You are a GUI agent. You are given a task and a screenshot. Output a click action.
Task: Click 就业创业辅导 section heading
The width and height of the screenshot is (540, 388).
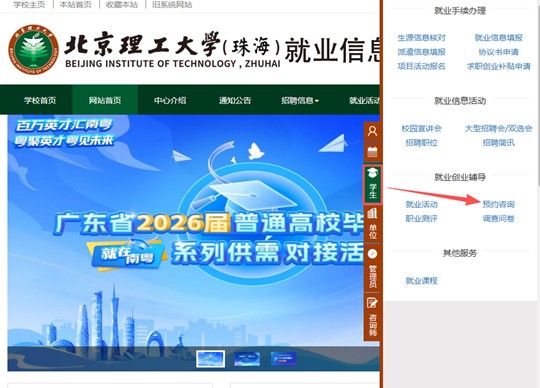[460, 177]
